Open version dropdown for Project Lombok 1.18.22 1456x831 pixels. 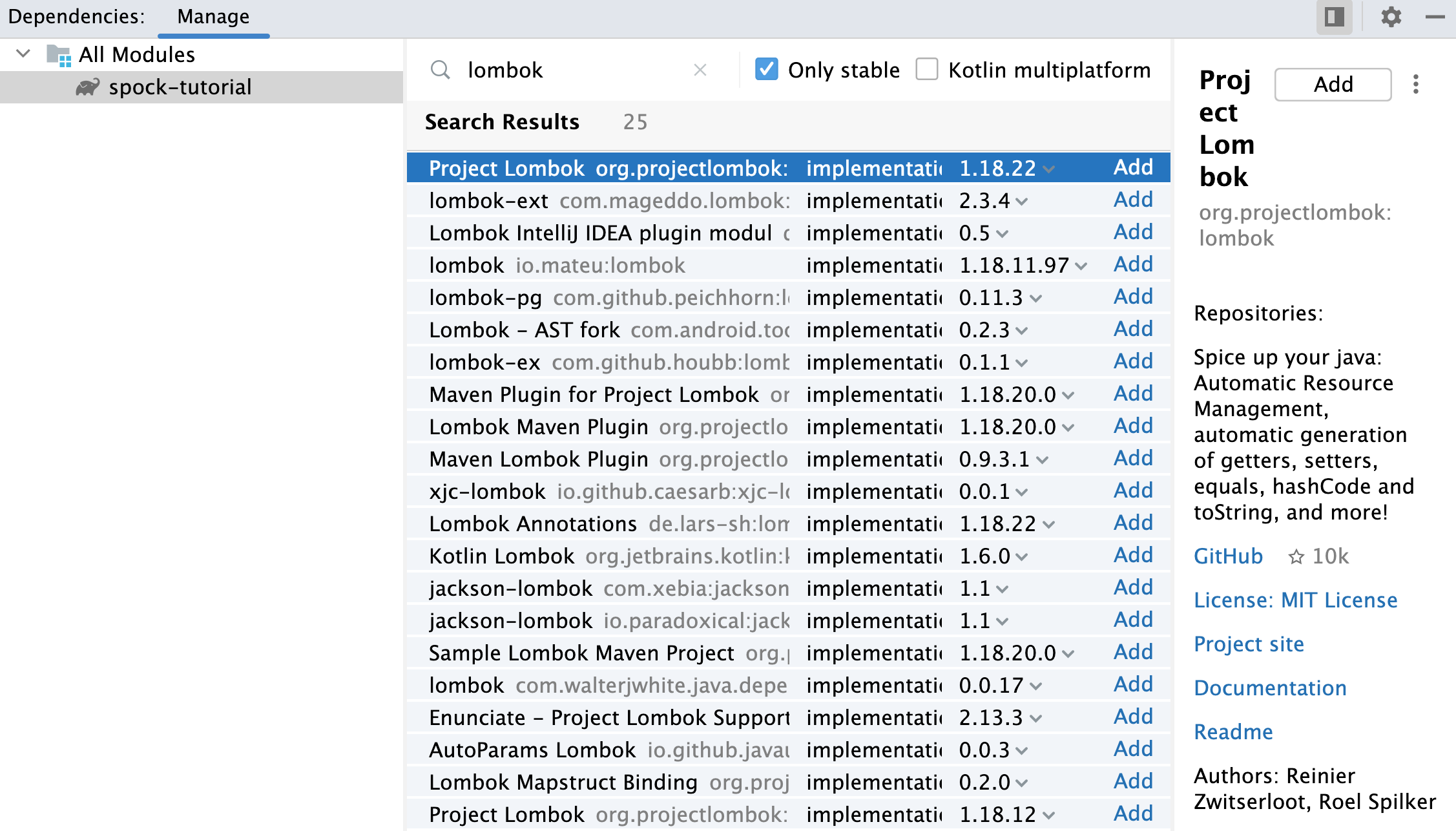pos(1048,169)
